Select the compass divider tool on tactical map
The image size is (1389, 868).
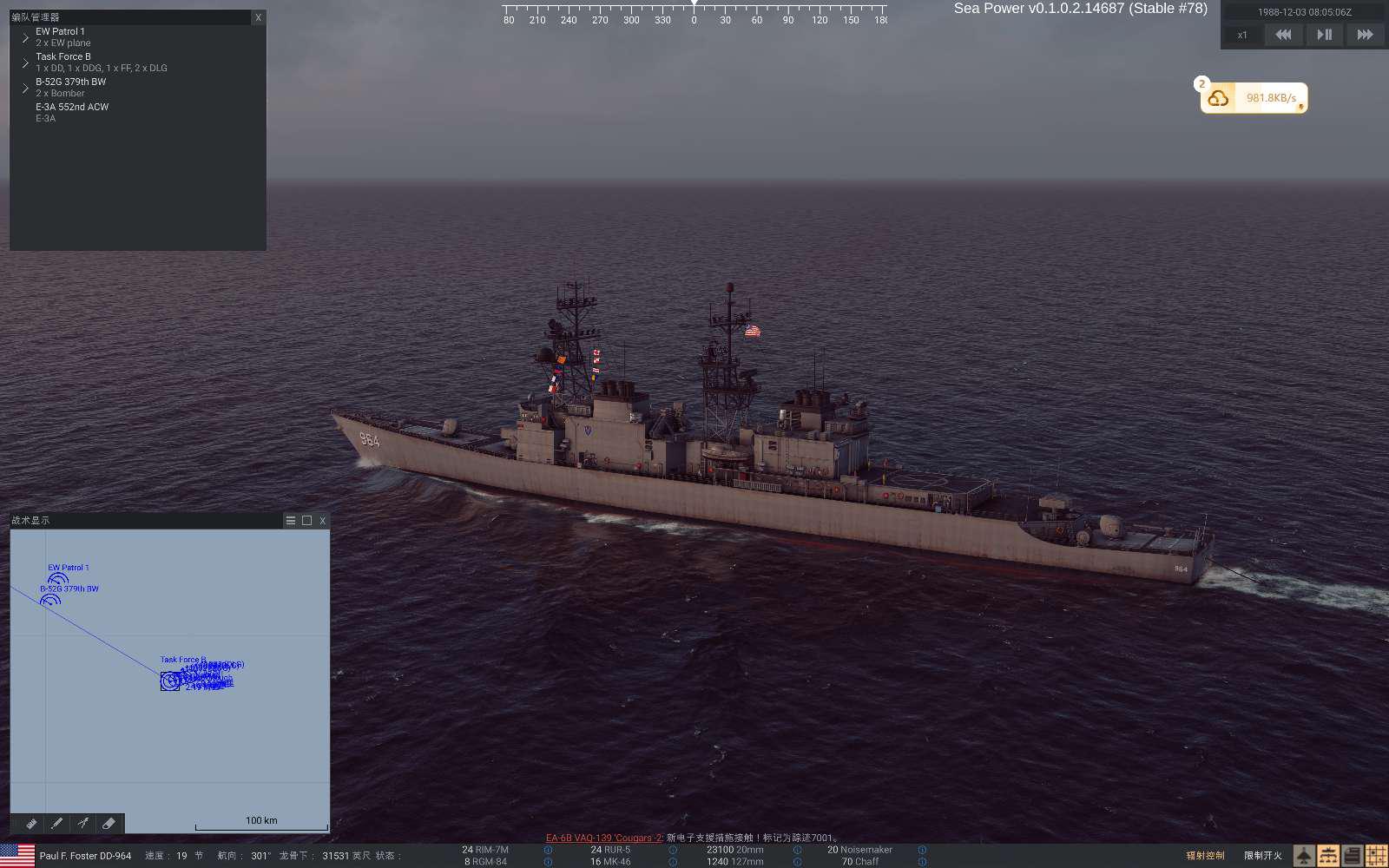coord(83,823)
